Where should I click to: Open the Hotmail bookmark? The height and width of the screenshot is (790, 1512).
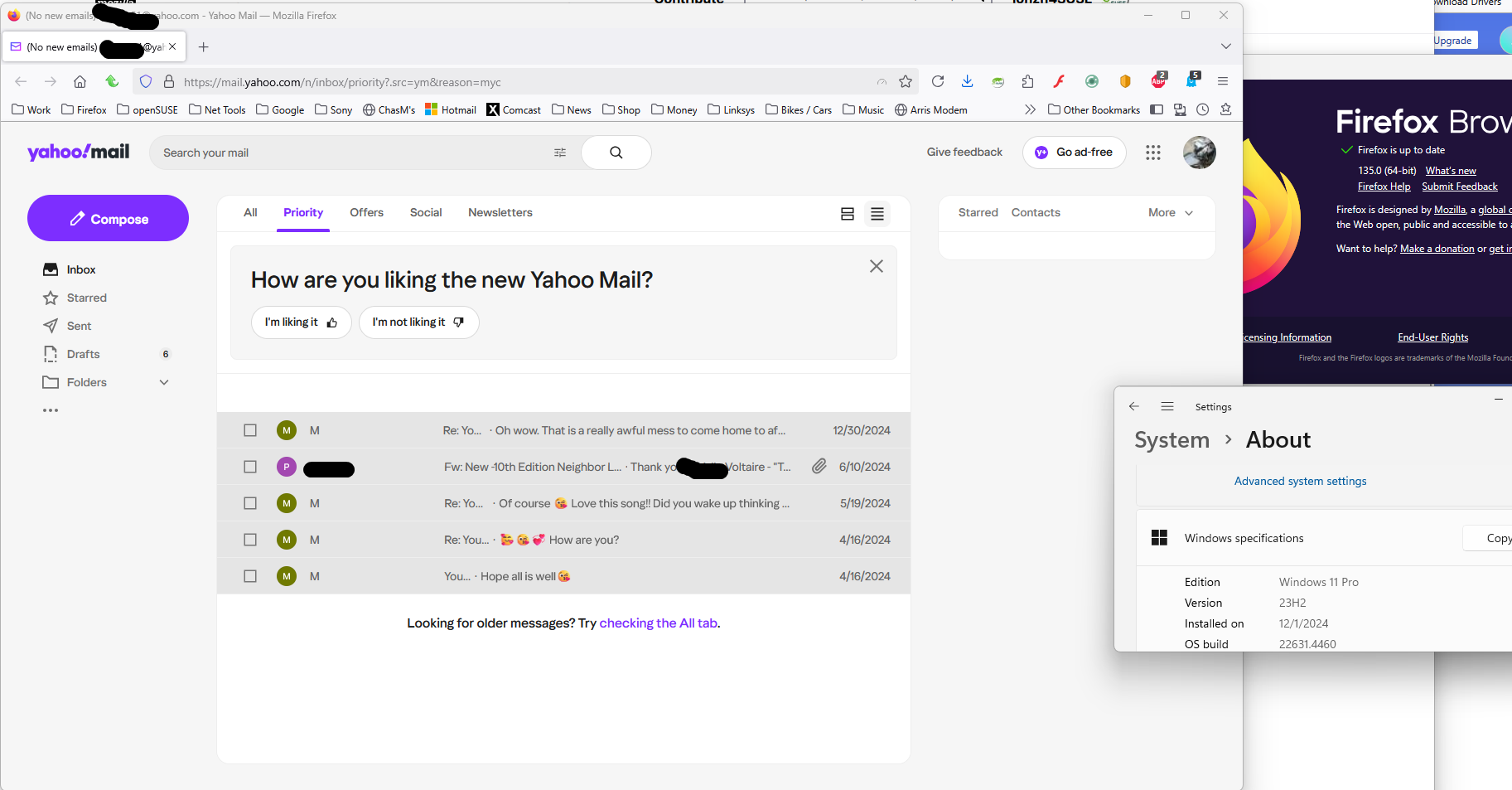(451, 109)
